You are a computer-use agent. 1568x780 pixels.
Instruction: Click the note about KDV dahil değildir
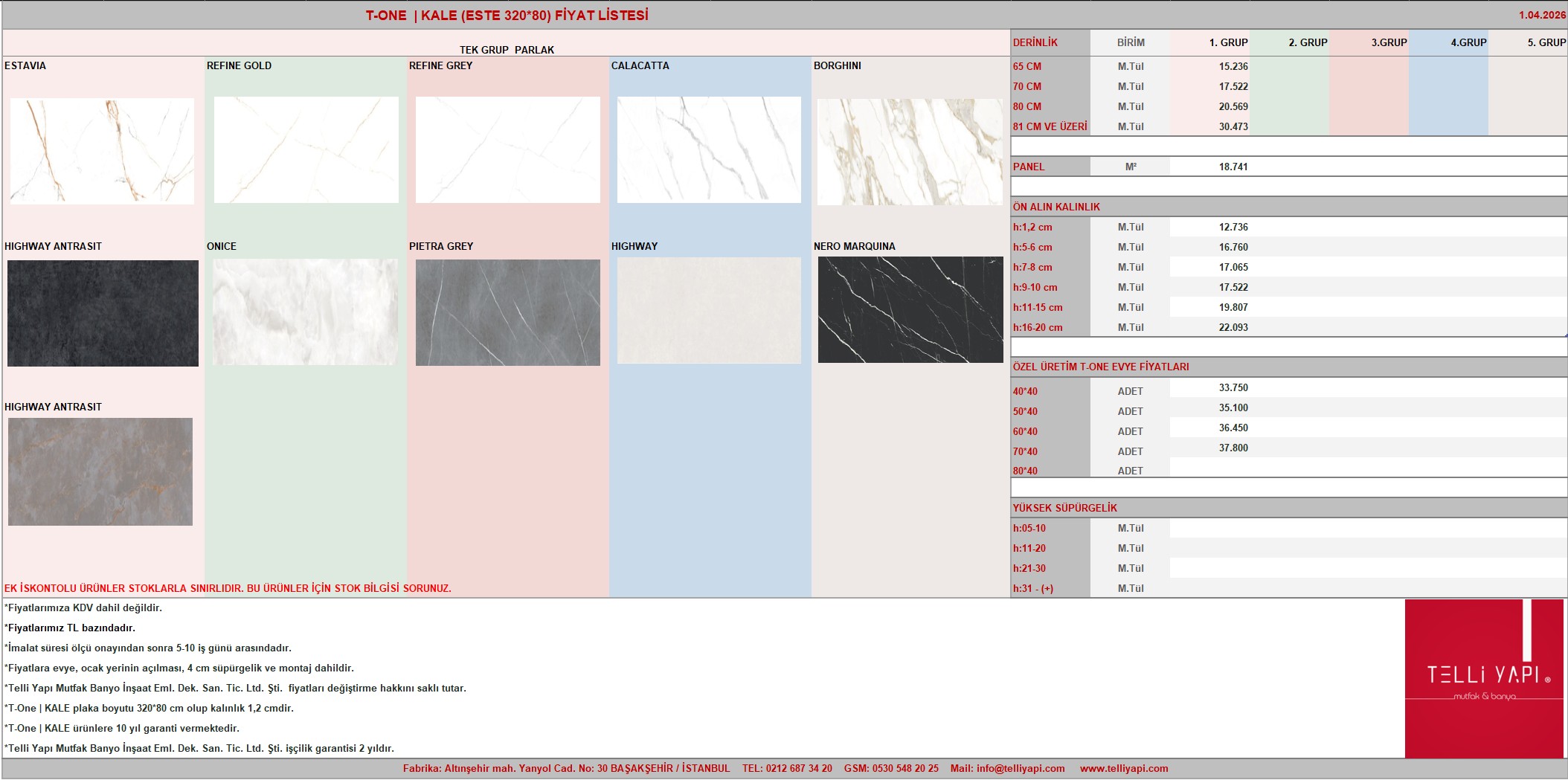83,607
